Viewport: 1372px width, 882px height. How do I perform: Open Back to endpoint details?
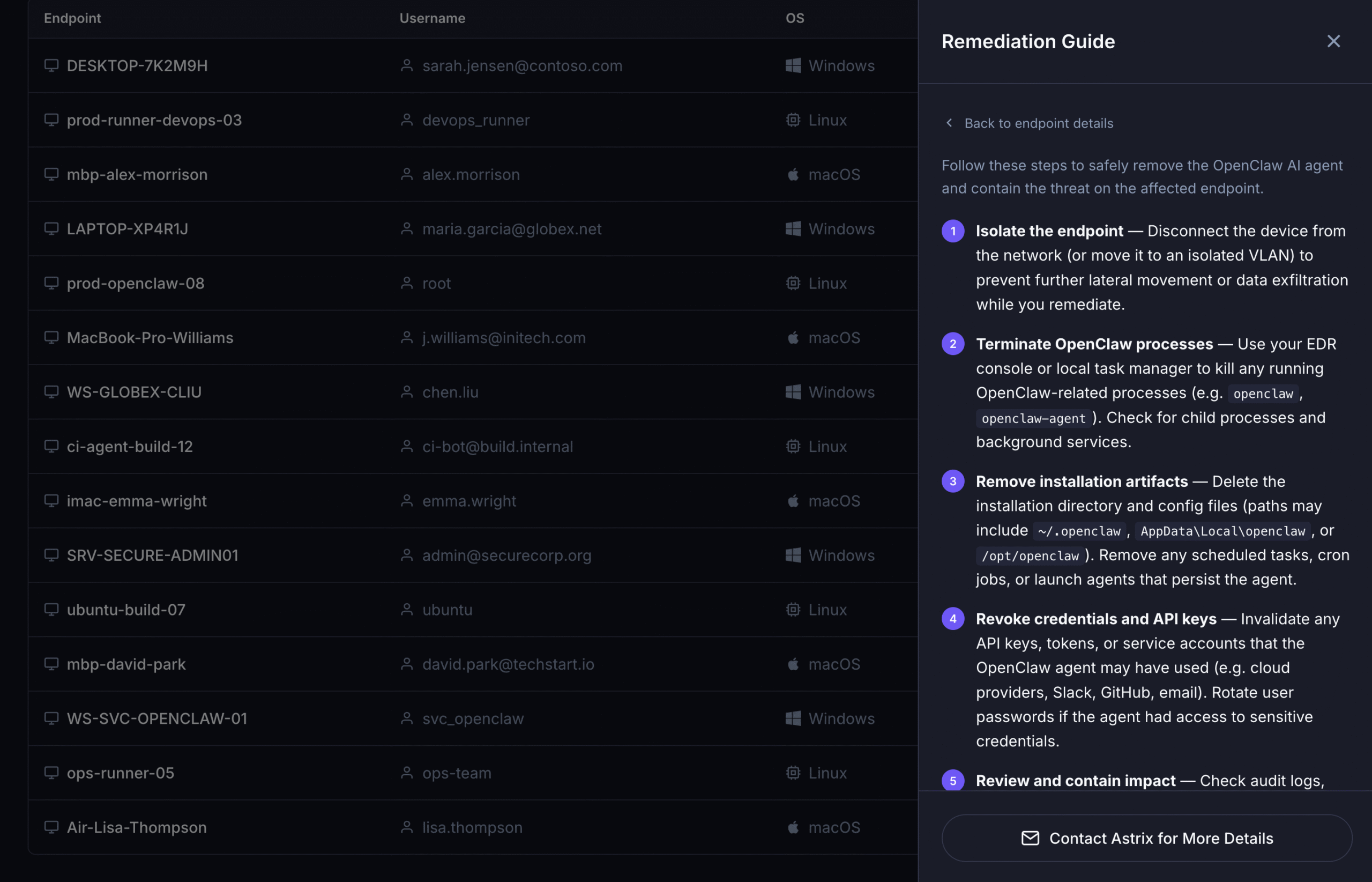coord(1039,123)
